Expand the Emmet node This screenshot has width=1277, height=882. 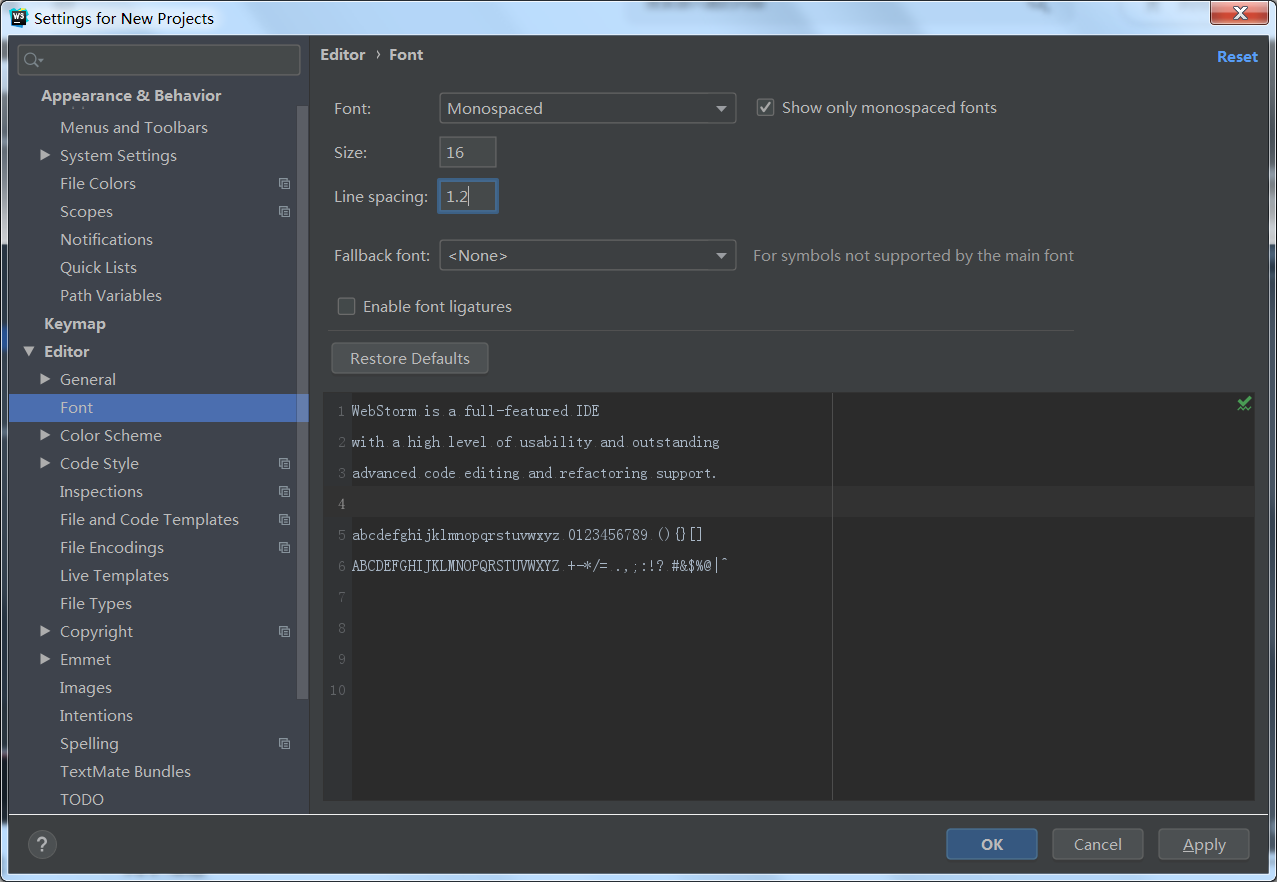(x=45, y=659)
